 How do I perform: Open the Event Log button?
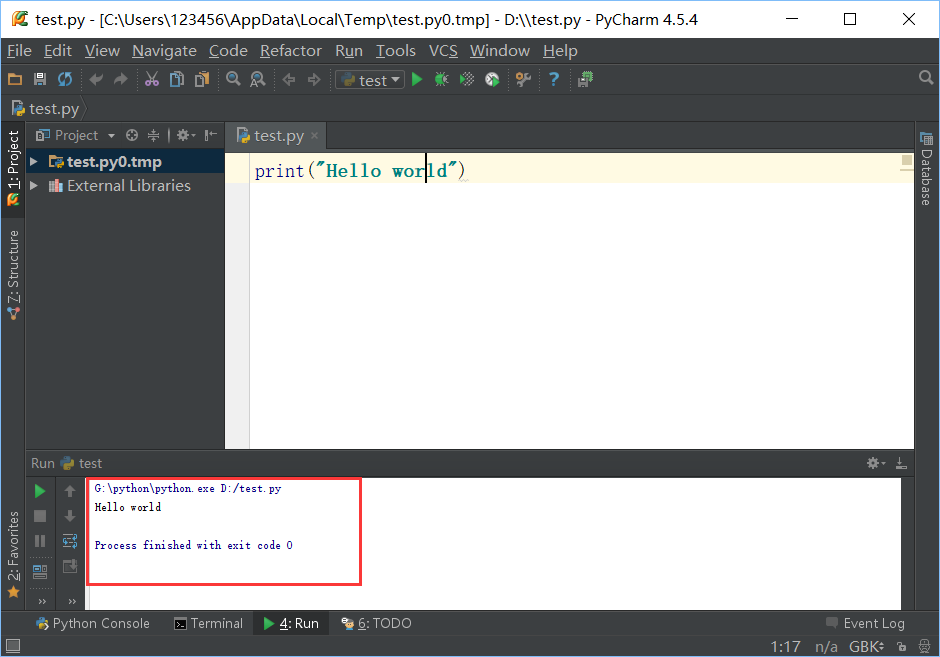pyautogui.click(x=865, y=623)
